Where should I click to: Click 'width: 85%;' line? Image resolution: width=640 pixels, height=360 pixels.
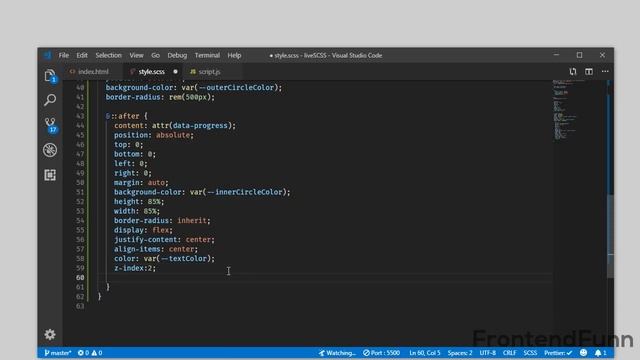coord(137,211)
